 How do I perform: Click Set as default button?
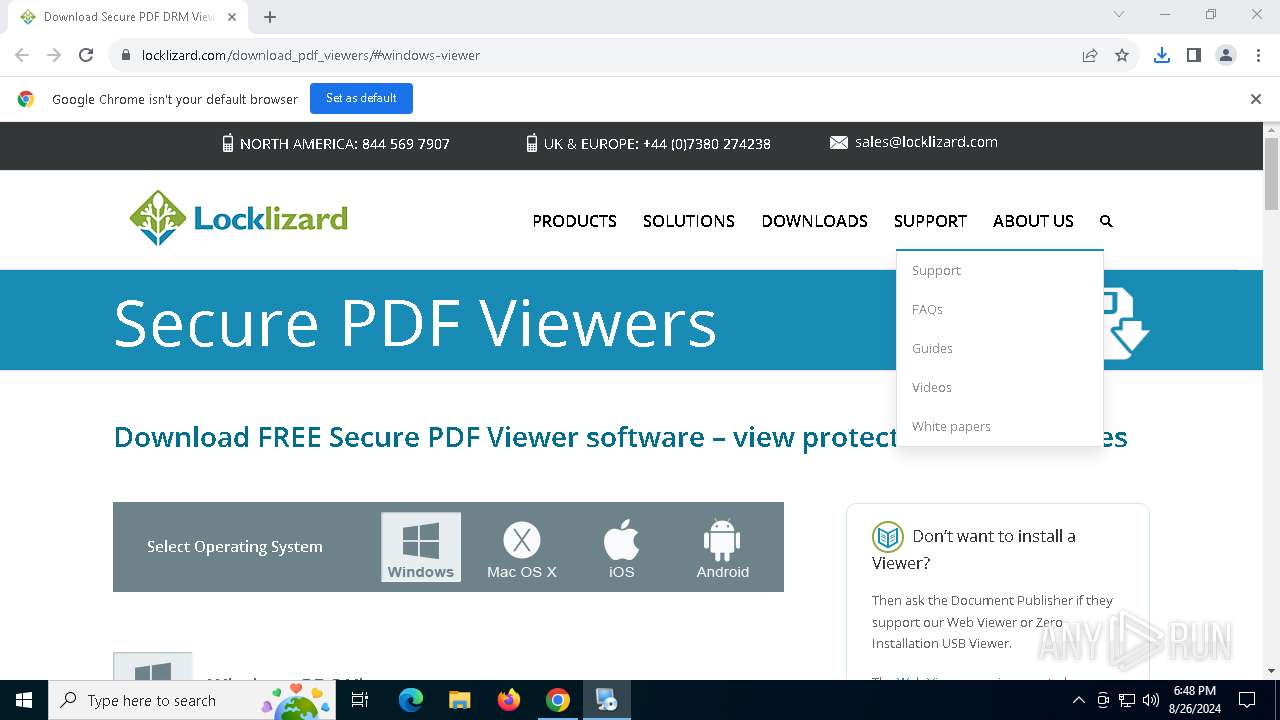click(x=361, y=98)
